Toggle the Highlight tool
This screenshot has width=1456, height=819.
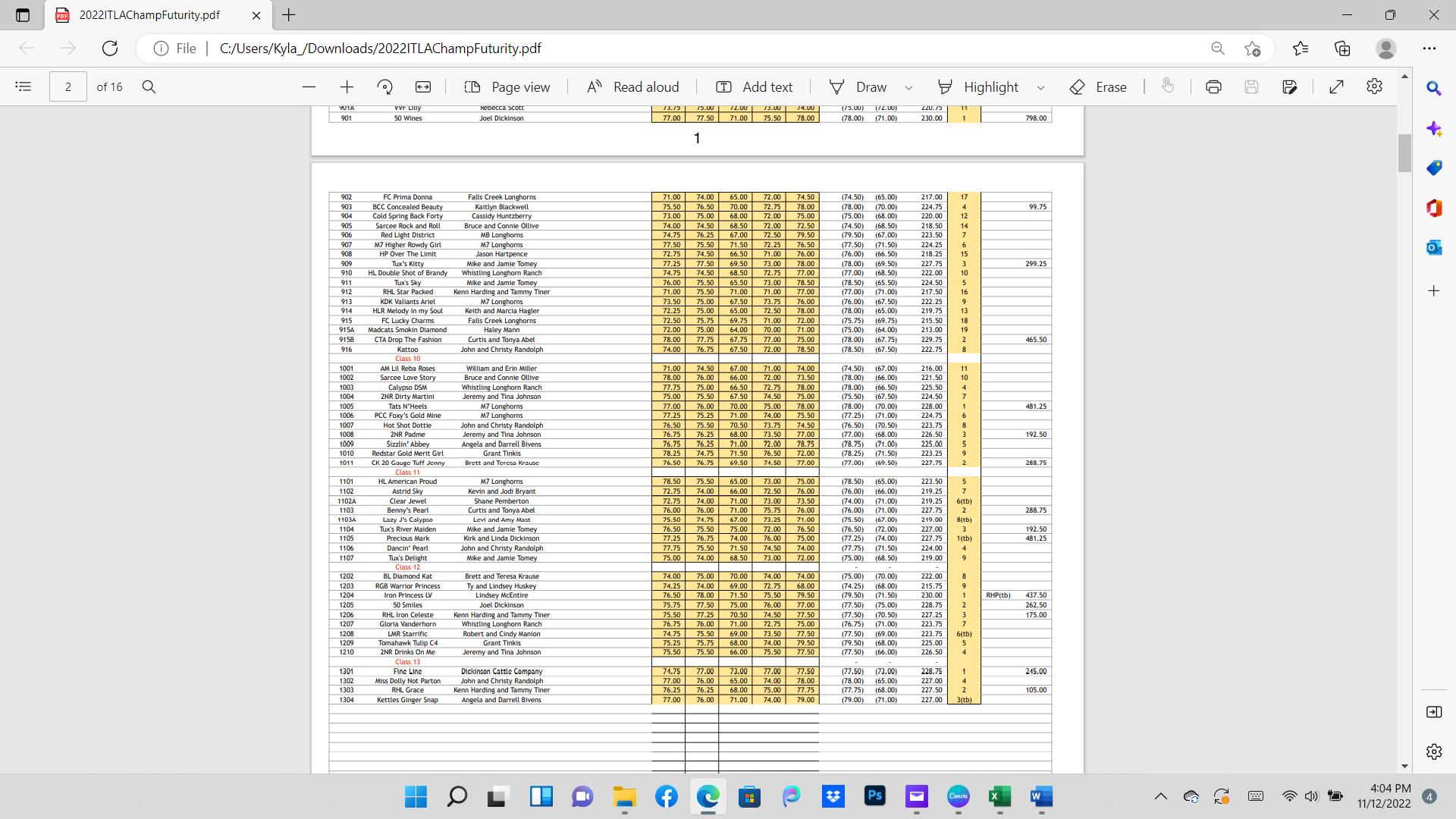[x=978, y=86]
